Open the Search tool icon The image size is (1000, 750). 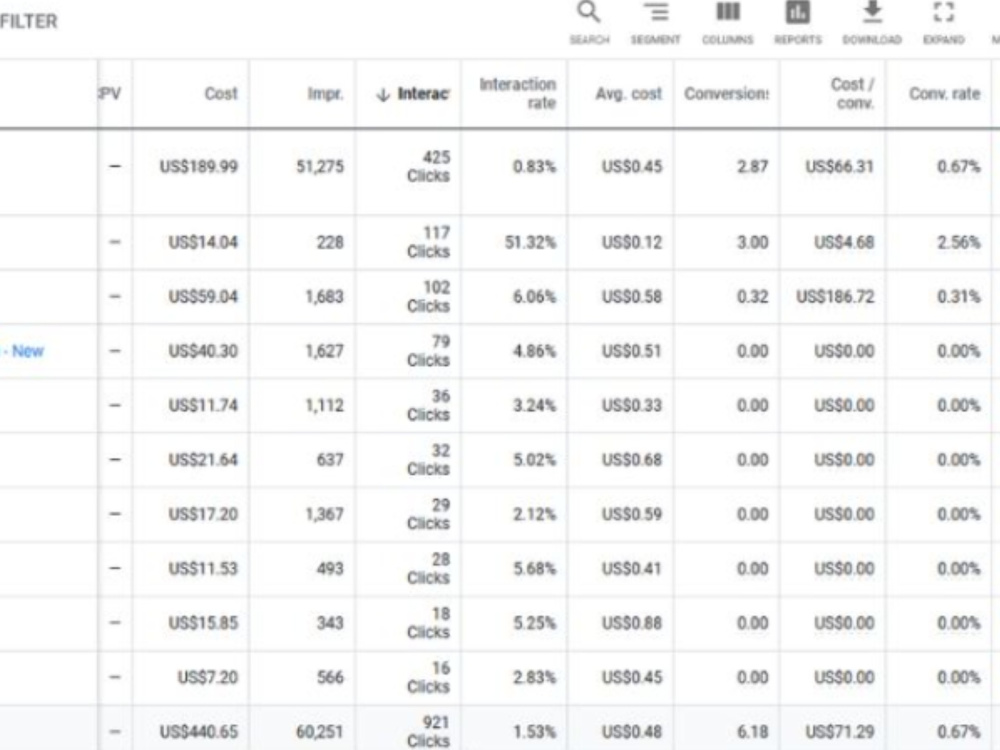point(589,12)
